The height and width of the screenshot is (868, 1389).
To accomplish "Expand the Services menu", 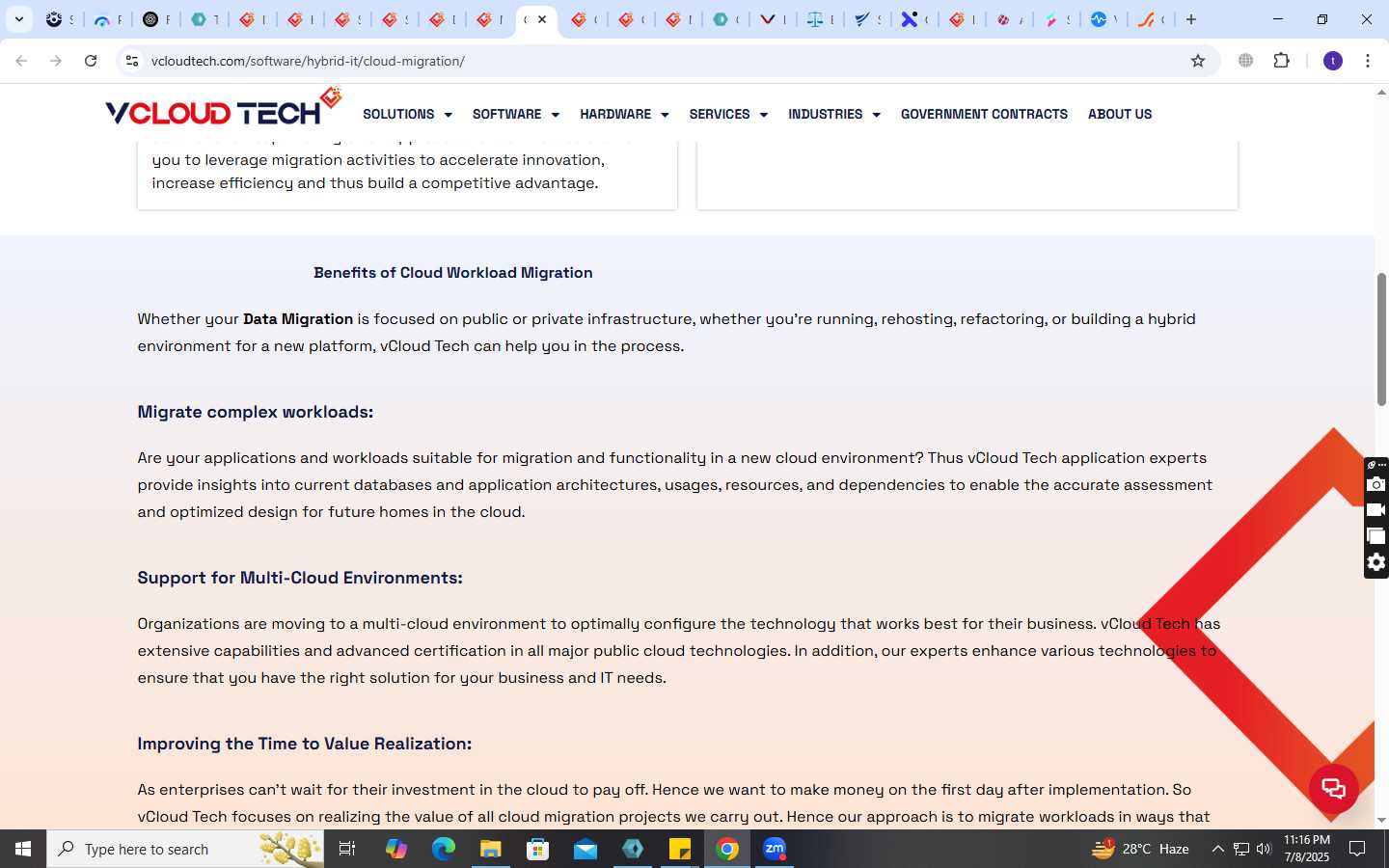I will (728, 114).
